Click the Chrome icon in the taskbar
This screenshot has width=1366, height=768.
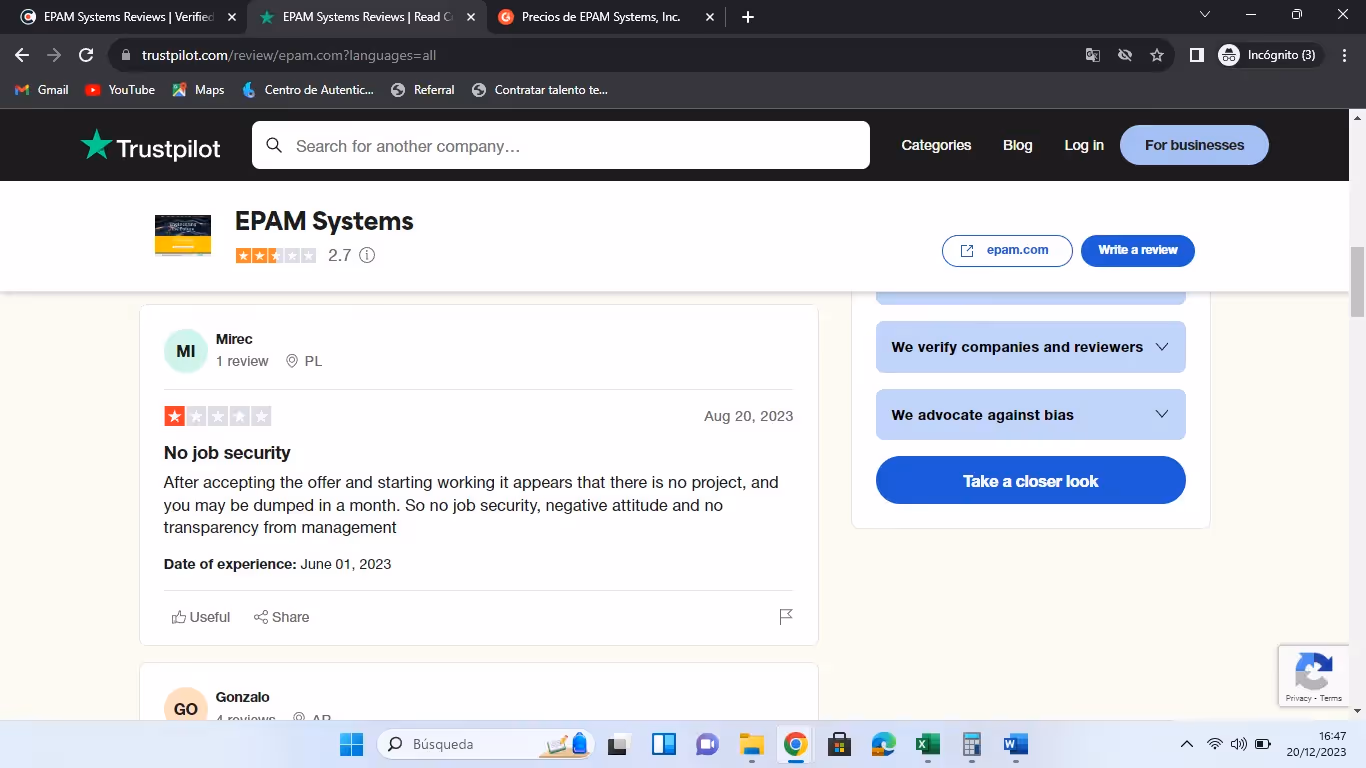point(795,744)
